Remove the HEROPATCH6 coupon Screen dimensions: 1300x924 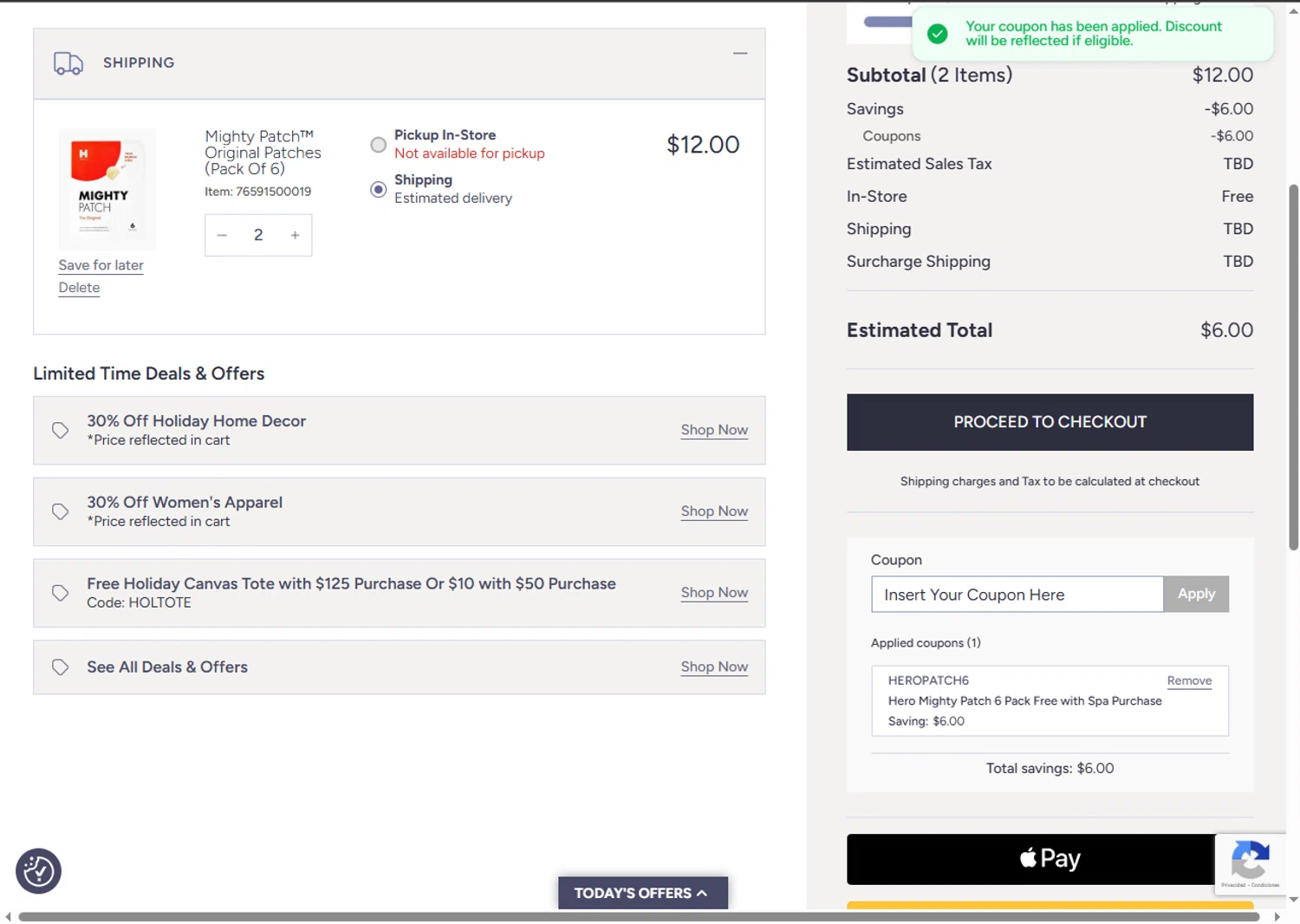pyautogui.click(x=1188, y=681)
